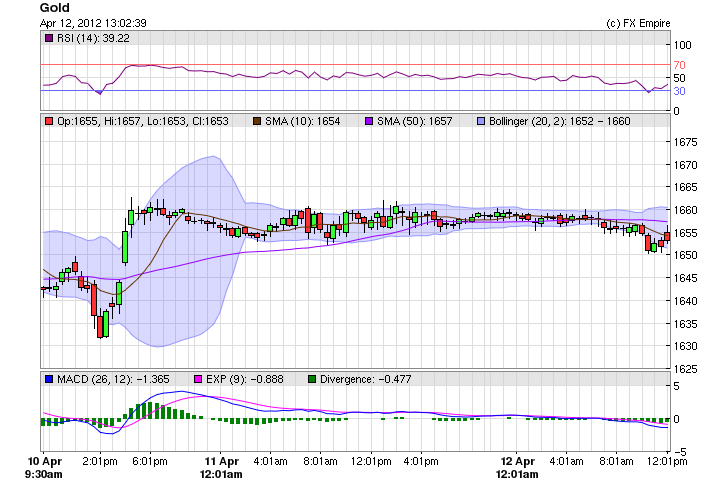The height and width of the screenshot is (487, 710).
Task: Click the '12 Apr 12:01am' time label
Action: point(517,468)
